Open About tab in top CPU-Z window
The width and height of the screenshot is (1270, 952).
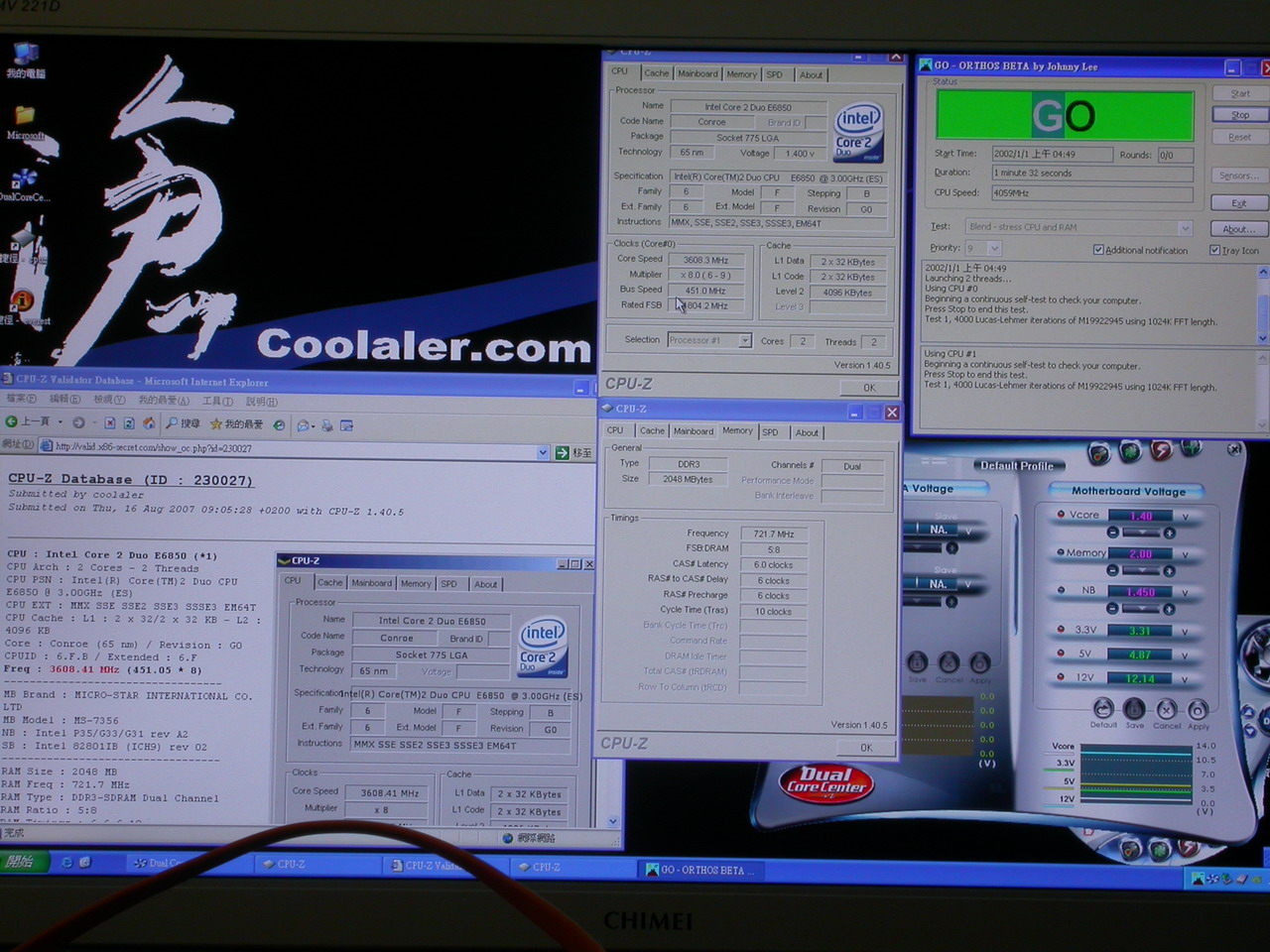click(811, 74)
